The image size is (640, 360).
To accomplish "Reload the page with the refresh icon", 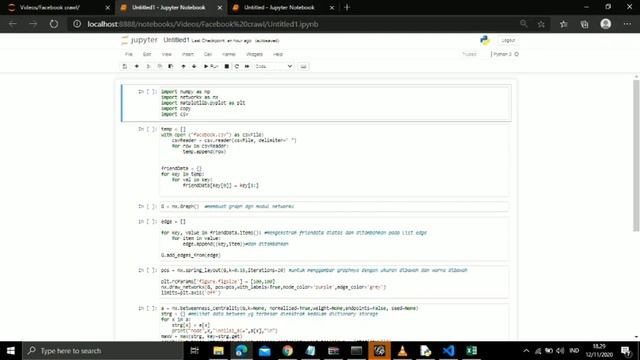I will pos(54,24).
